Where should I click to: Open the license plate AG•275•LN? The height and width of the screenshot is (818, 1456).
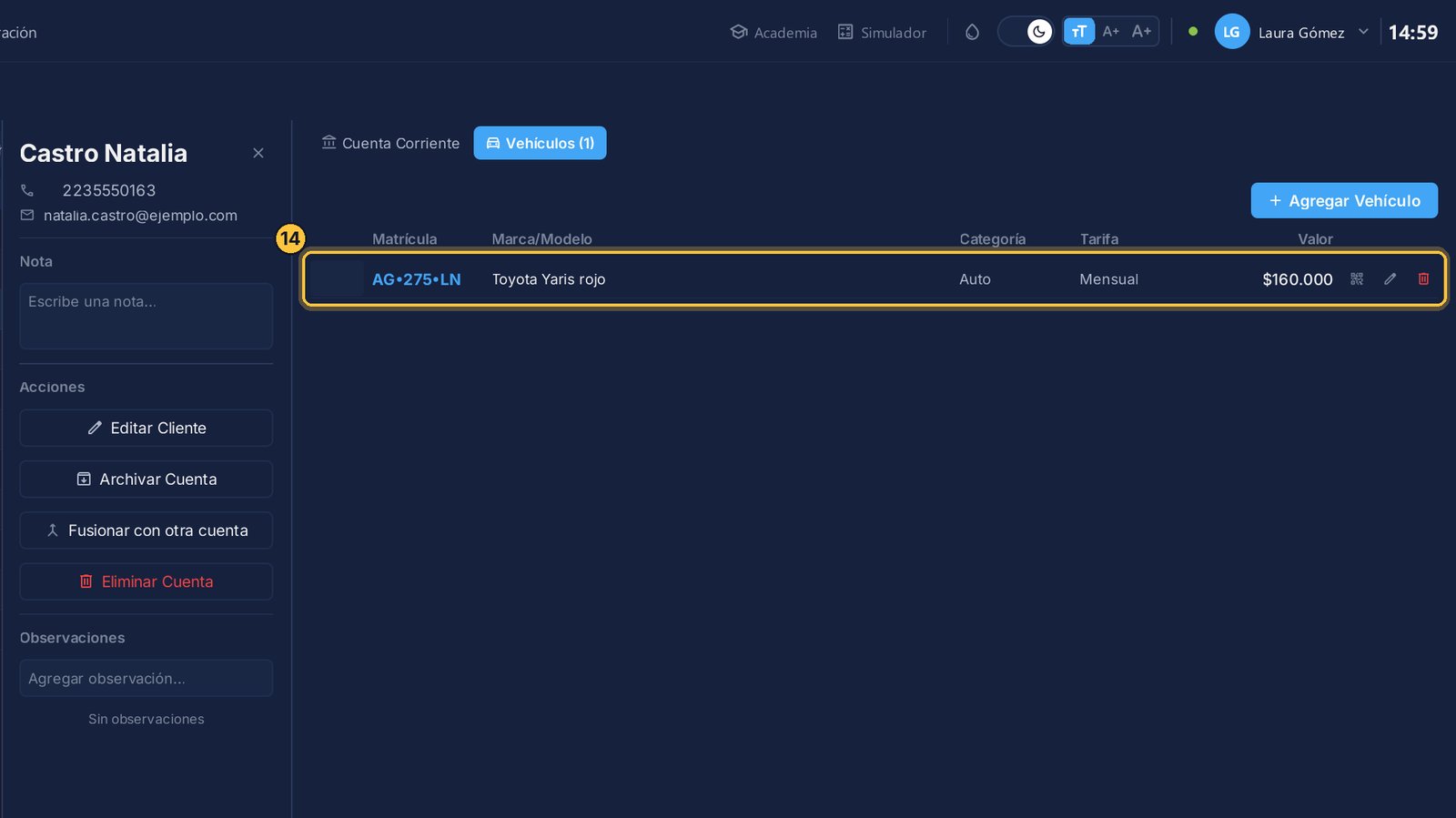pos(416,279)
